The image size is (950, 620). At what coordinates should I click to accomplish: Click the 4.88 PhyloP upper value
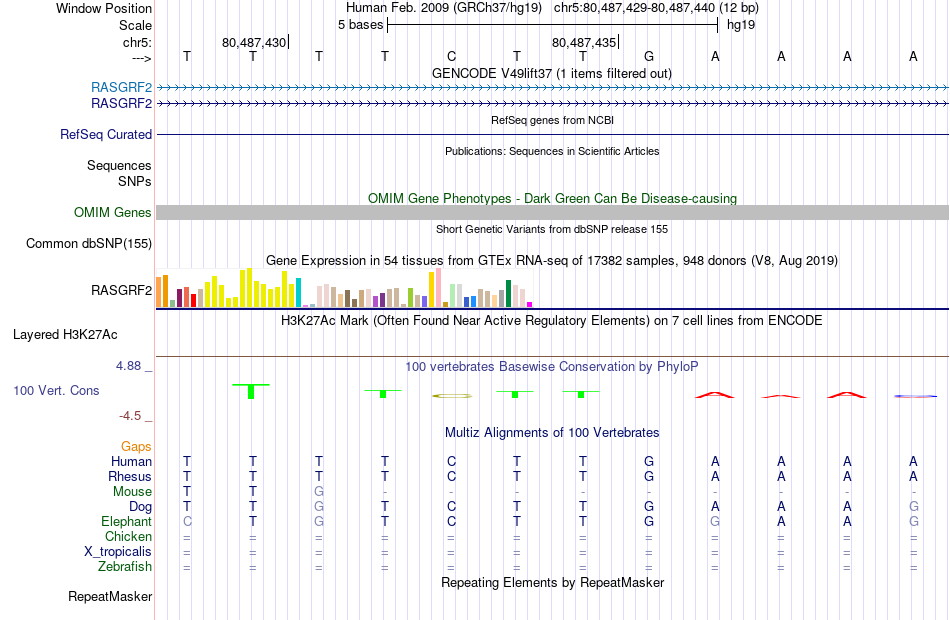(128, 366)
